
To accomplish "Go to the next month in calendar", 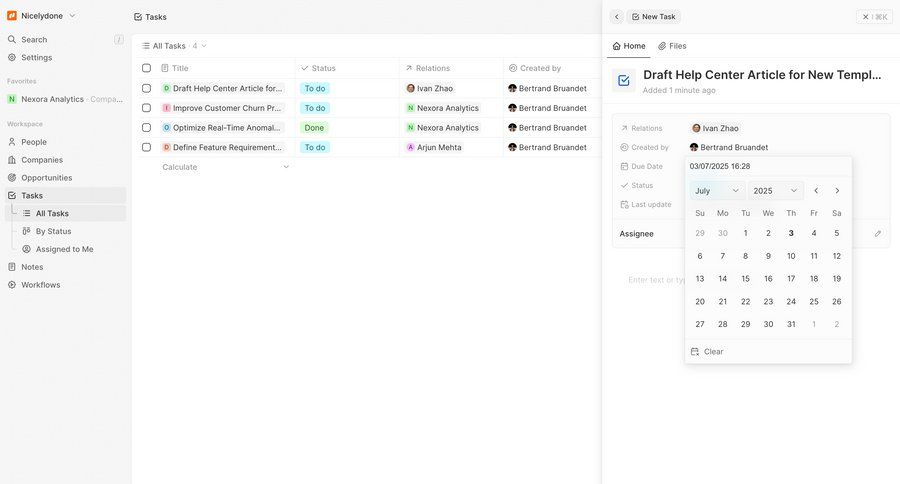I will coord(837,191).
